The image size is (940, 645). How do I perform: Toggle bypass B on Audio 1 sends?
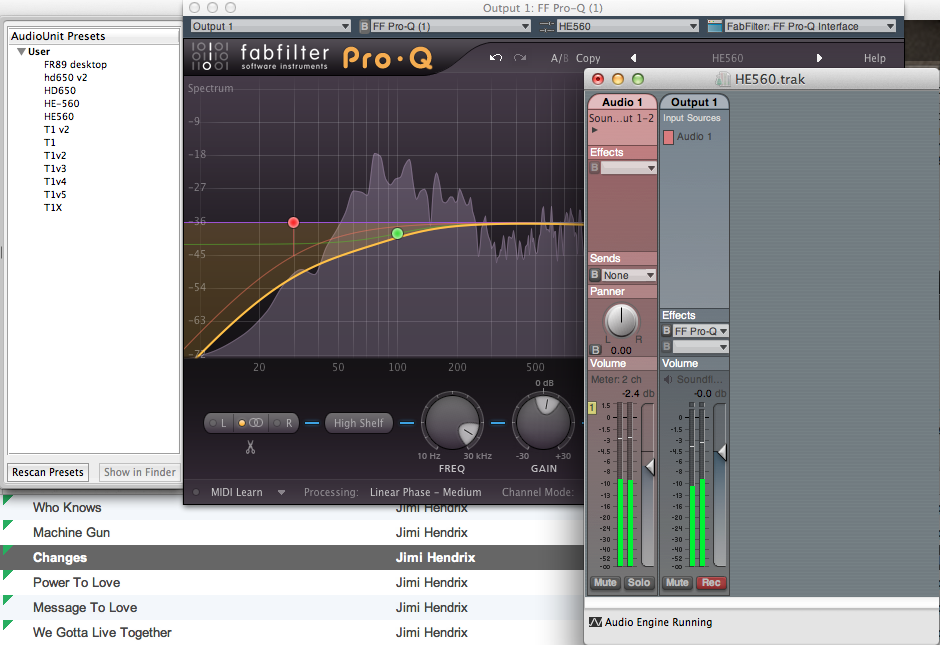coord(595,275)
